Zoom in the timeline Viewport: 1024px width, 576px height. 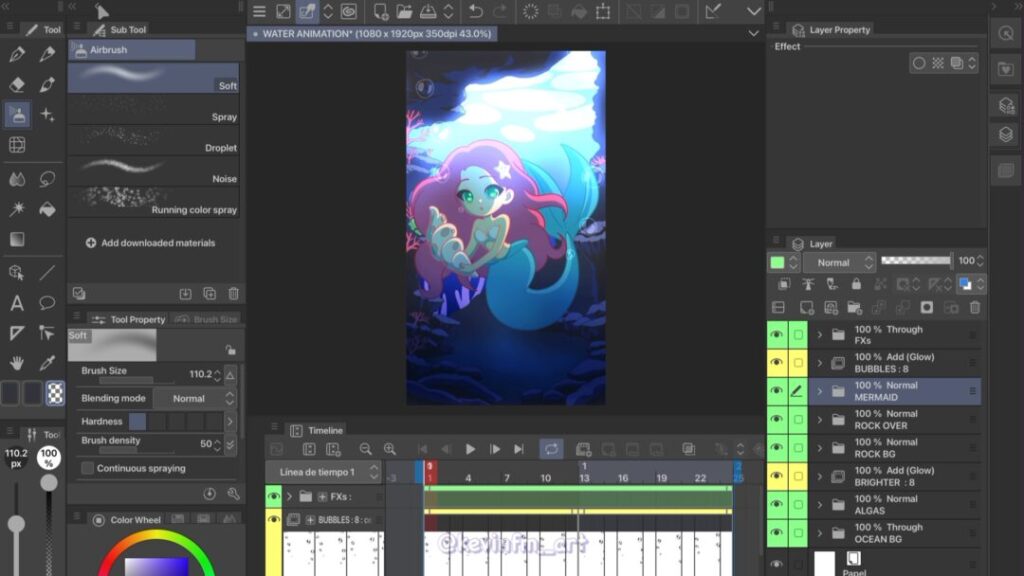click(390, 449)
